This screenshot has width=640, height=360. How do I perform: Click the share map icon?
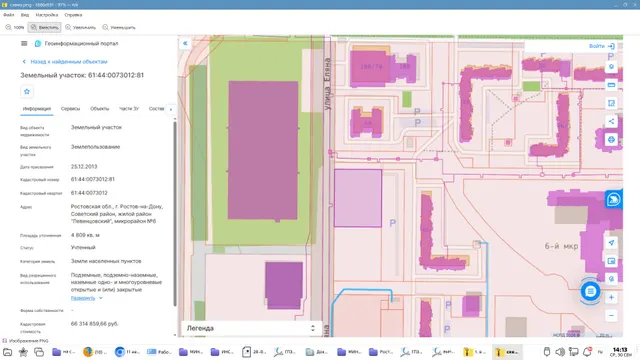click(611, 121)
